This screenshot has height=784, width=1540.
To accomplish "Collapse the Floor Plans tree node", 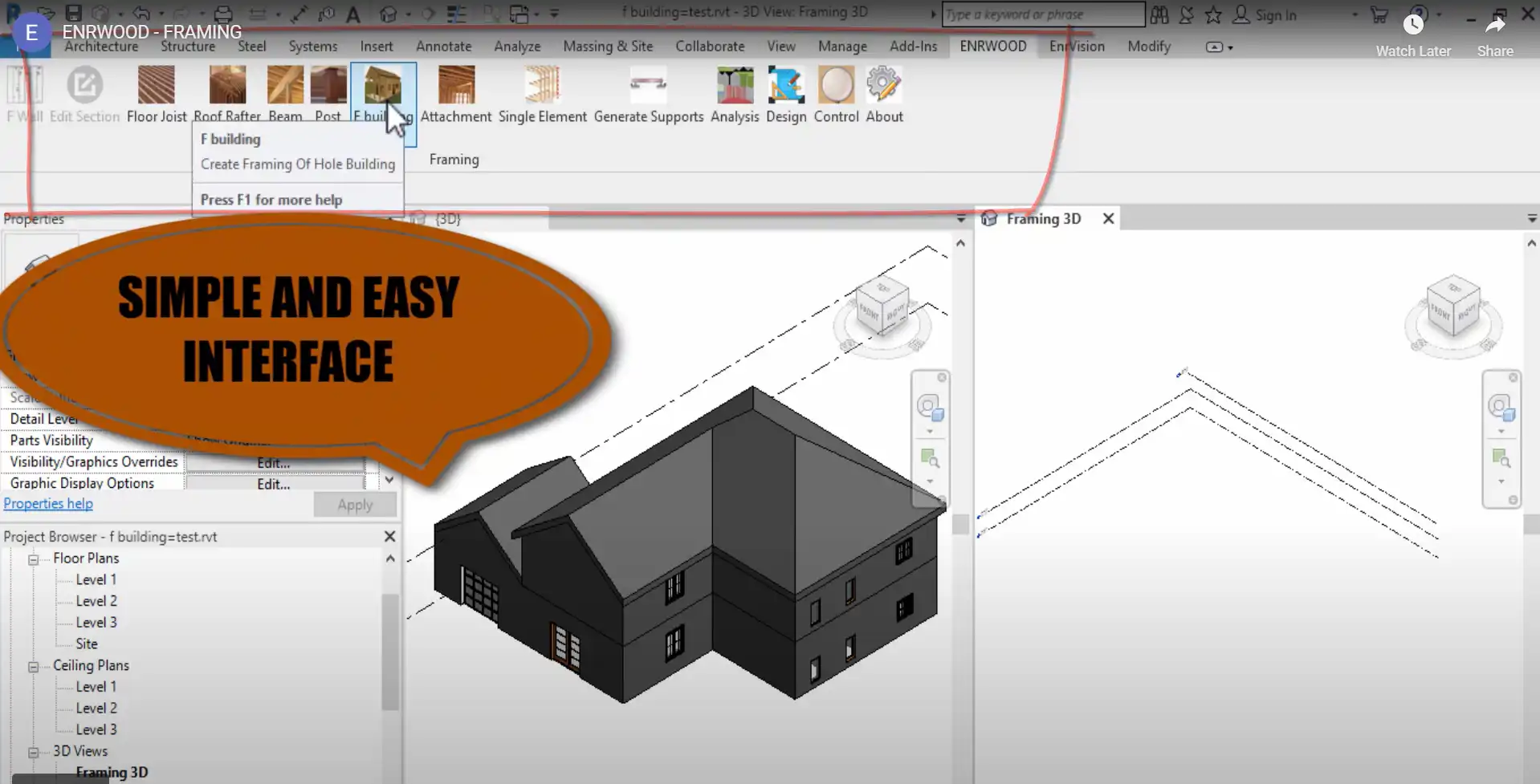I will click(x=34, y=559).
